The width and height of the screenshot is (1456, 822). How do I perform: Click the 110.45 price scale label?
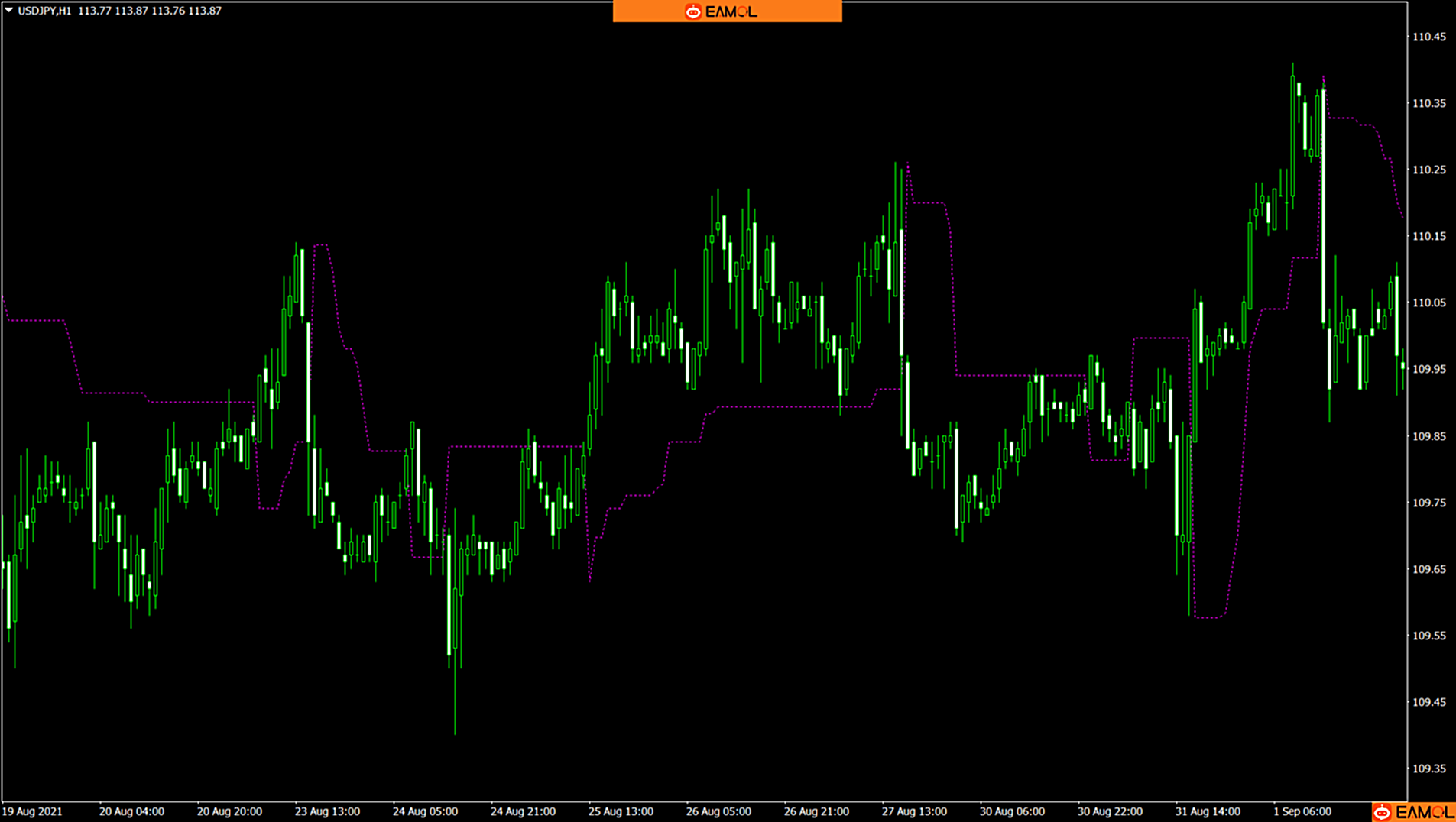1428,37
